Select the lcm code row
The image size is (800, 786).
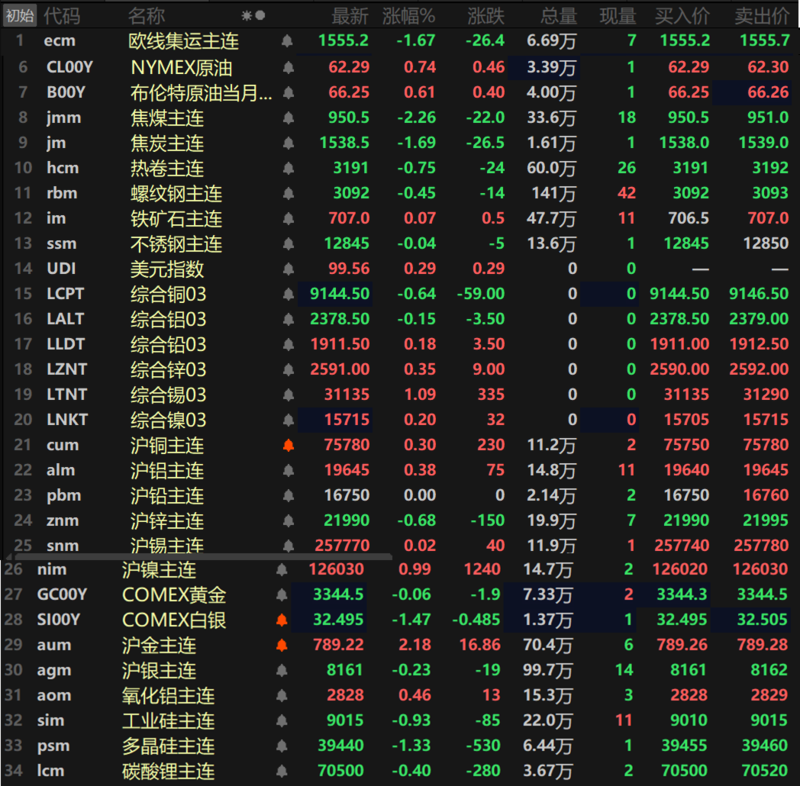[51, 771]
